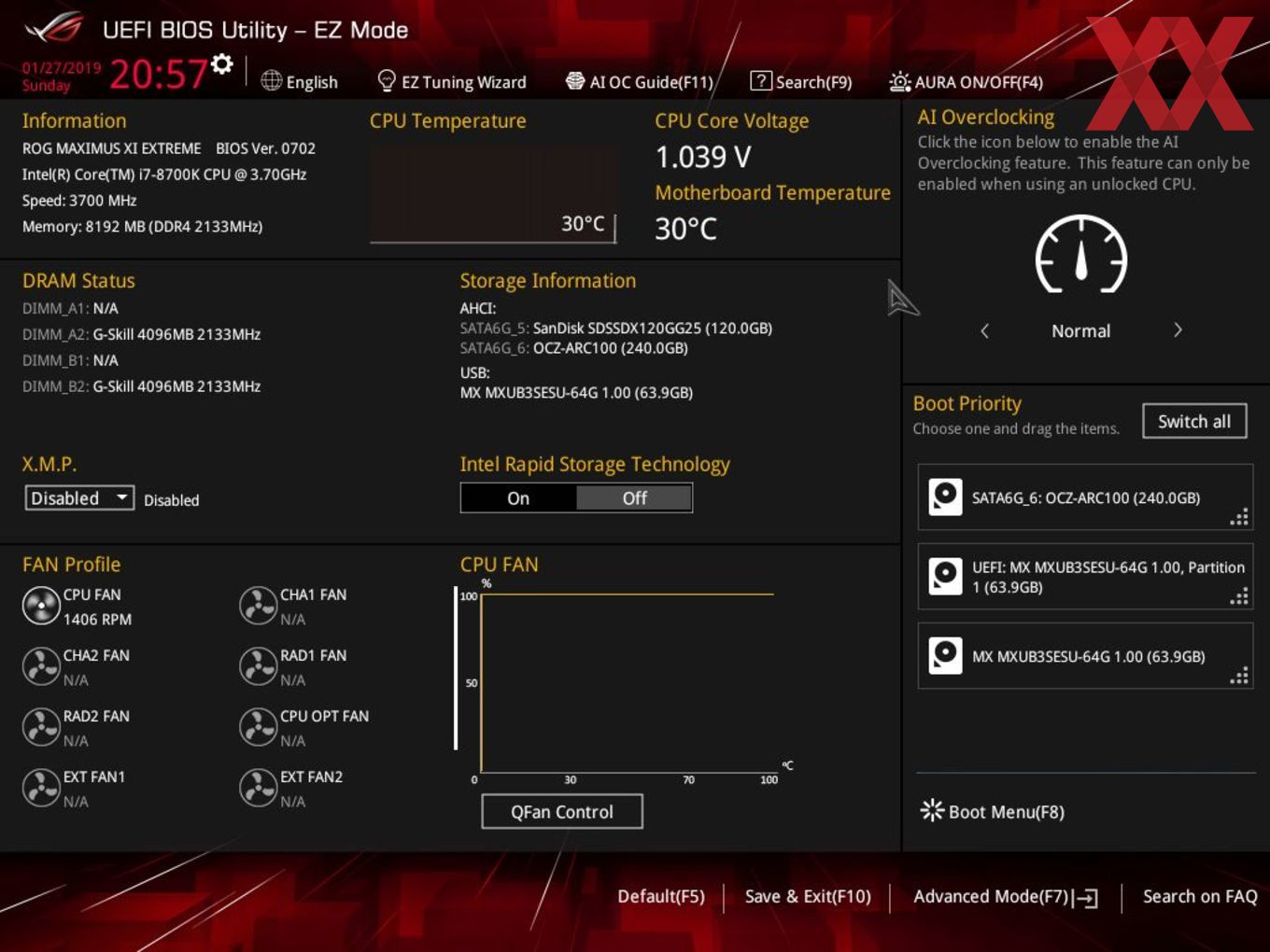Click Memory: 8192 MB info line
Viewport: 1270px width, 952px height.
(x=142, y=227)
